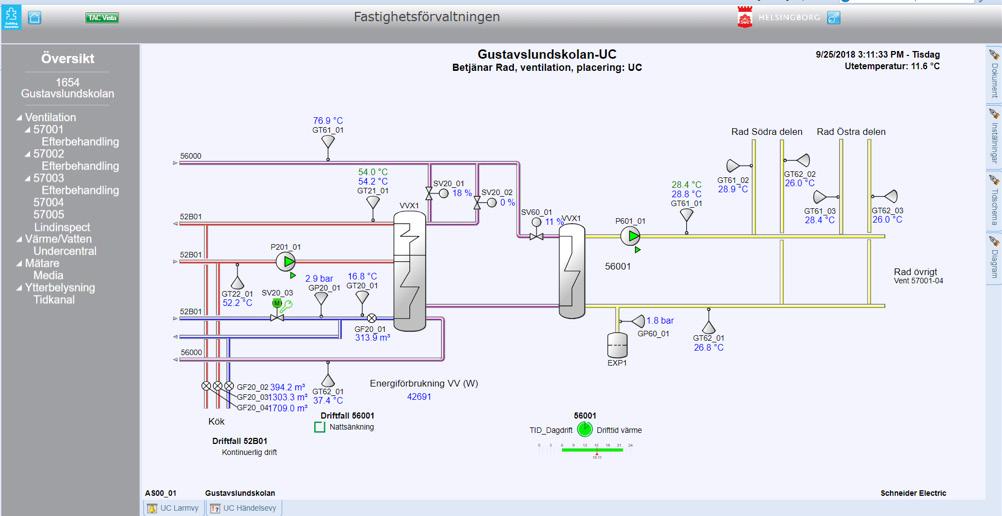Open Lindinspect in the tree

coord(62,227)
